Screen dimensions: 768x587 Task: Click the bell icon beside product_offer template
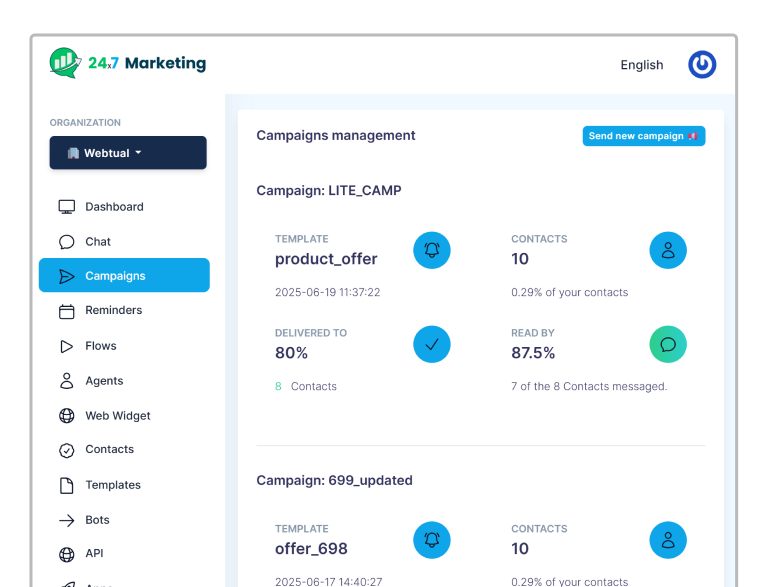pos(432,250)
